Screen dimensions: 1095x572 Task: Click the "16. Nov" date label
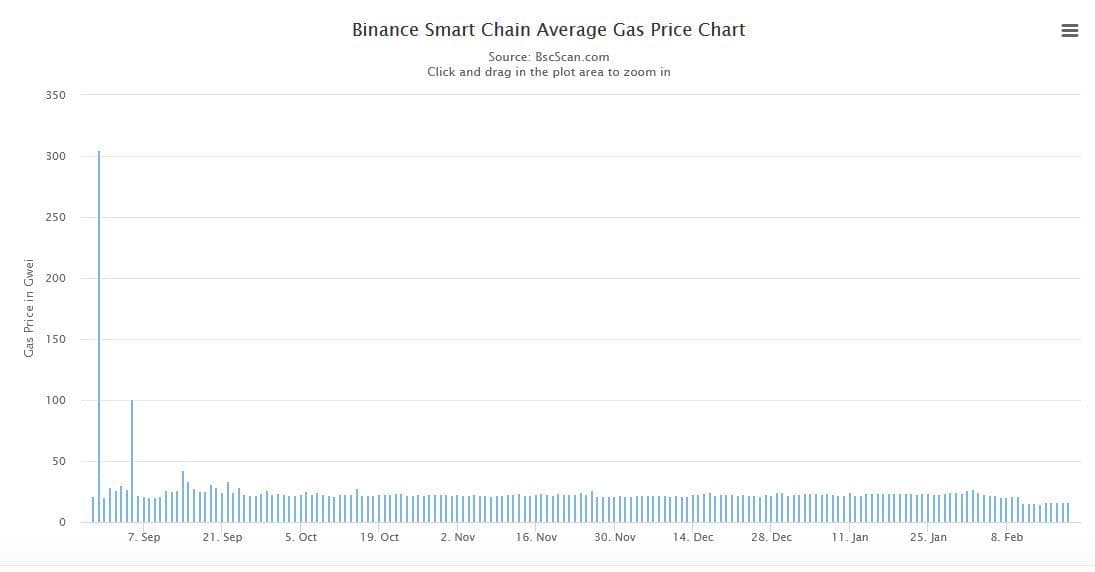[536, 537]
